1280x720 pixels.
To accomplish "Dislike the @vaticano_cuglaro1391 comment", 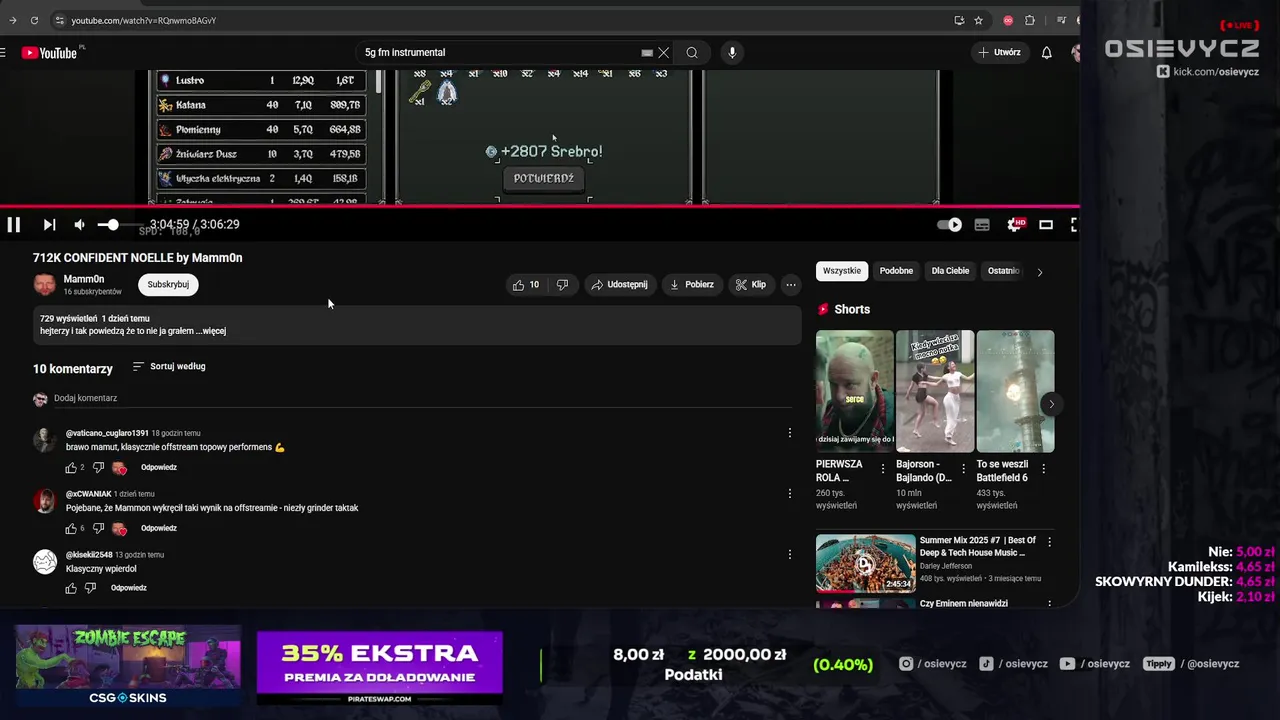I will [x=98, y=468].
